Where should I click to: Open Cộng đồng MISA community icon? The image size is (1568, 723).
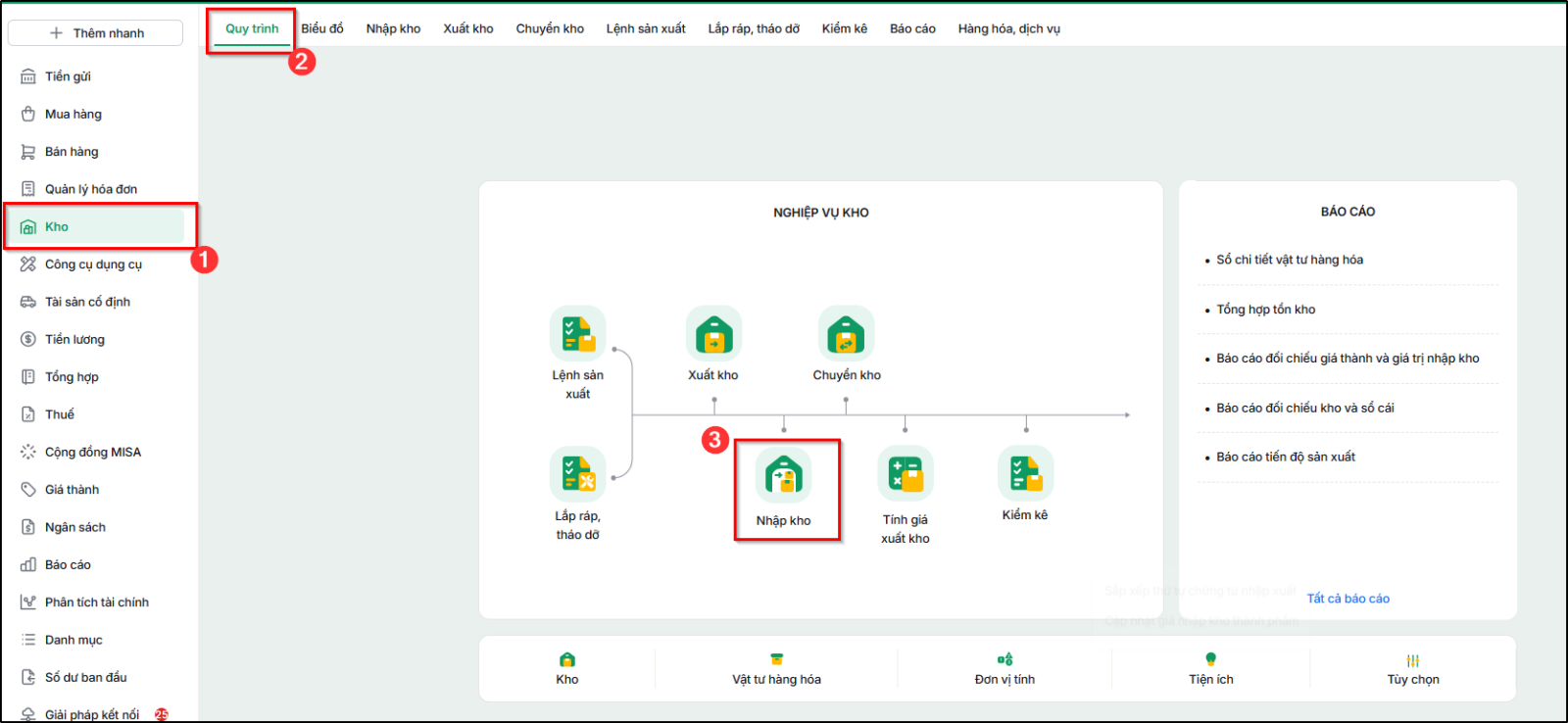28,452
